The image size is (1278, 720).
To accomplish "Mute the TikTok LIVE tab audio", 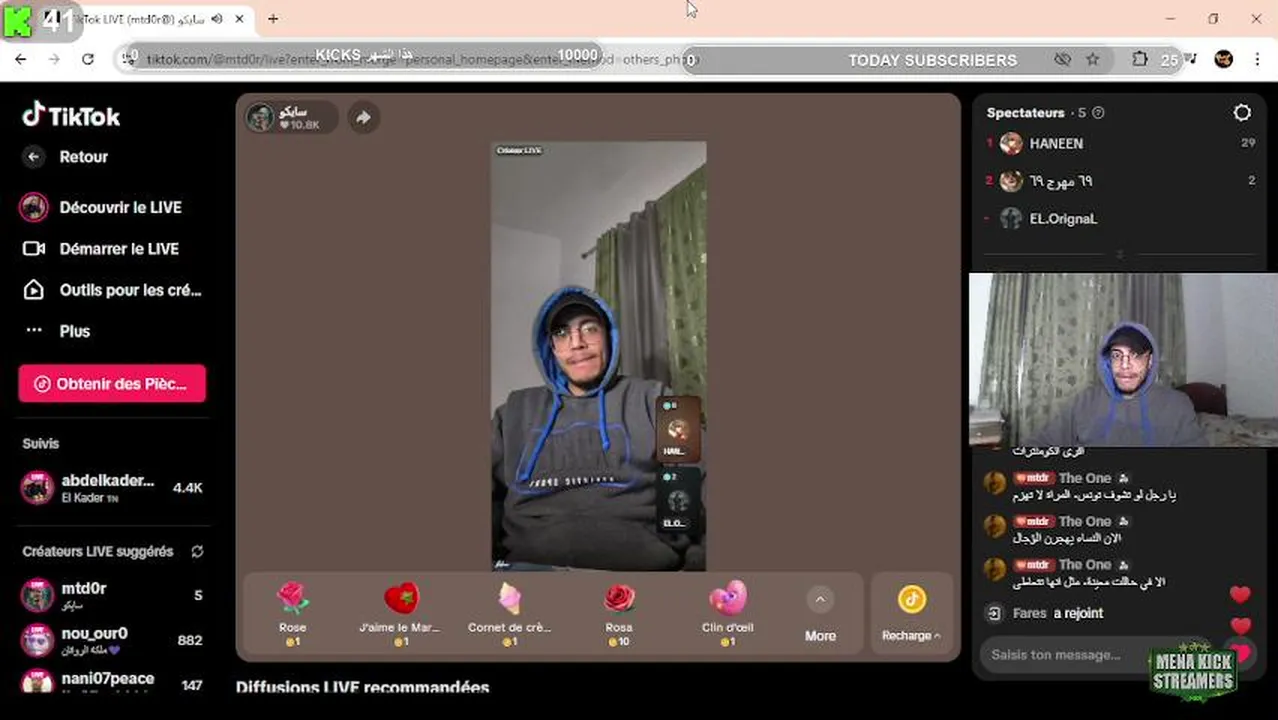I will pyautogui.click(x=216, y=19).
